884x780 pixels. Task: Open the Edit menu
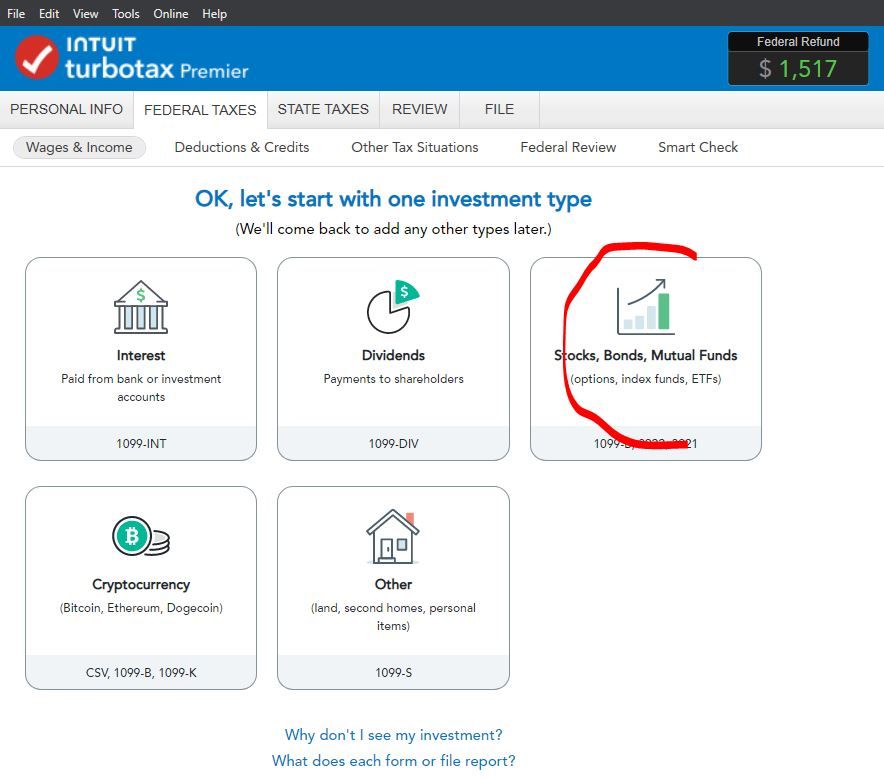(49, 14)
